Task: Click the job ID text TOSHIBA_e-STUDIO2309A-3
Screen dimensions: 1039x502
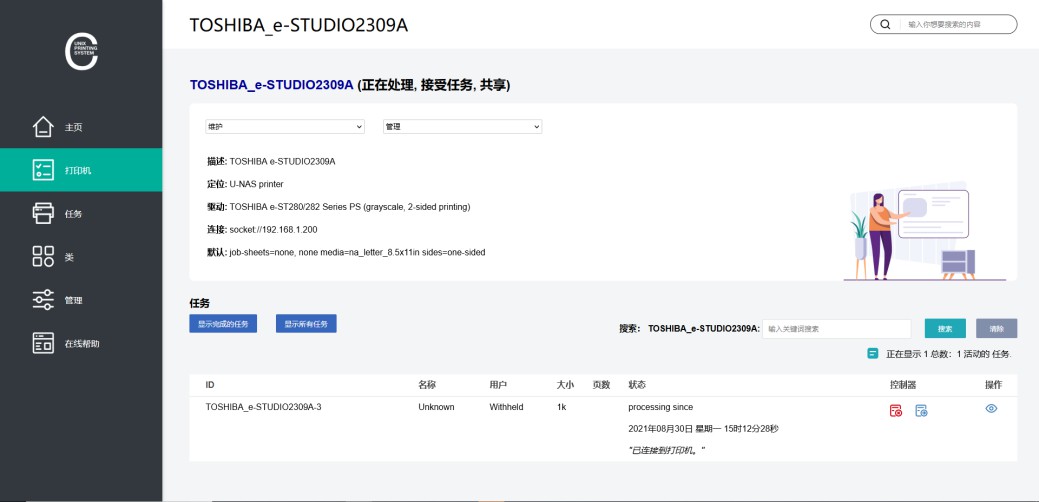Action: tap(264, 407)
